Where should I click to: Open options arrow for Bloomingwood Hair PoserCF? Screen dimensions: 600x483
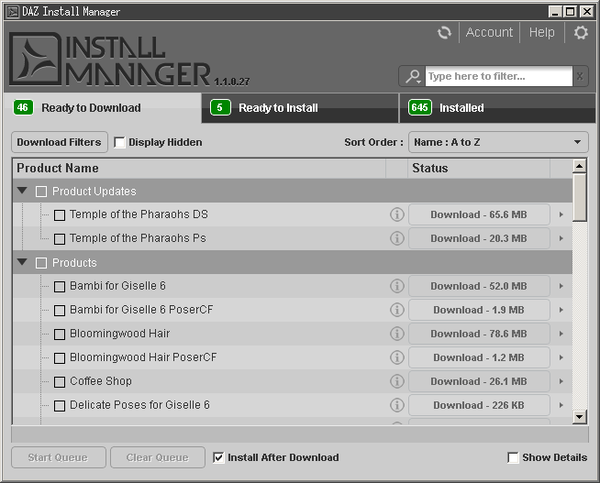[x=561, y=357]
